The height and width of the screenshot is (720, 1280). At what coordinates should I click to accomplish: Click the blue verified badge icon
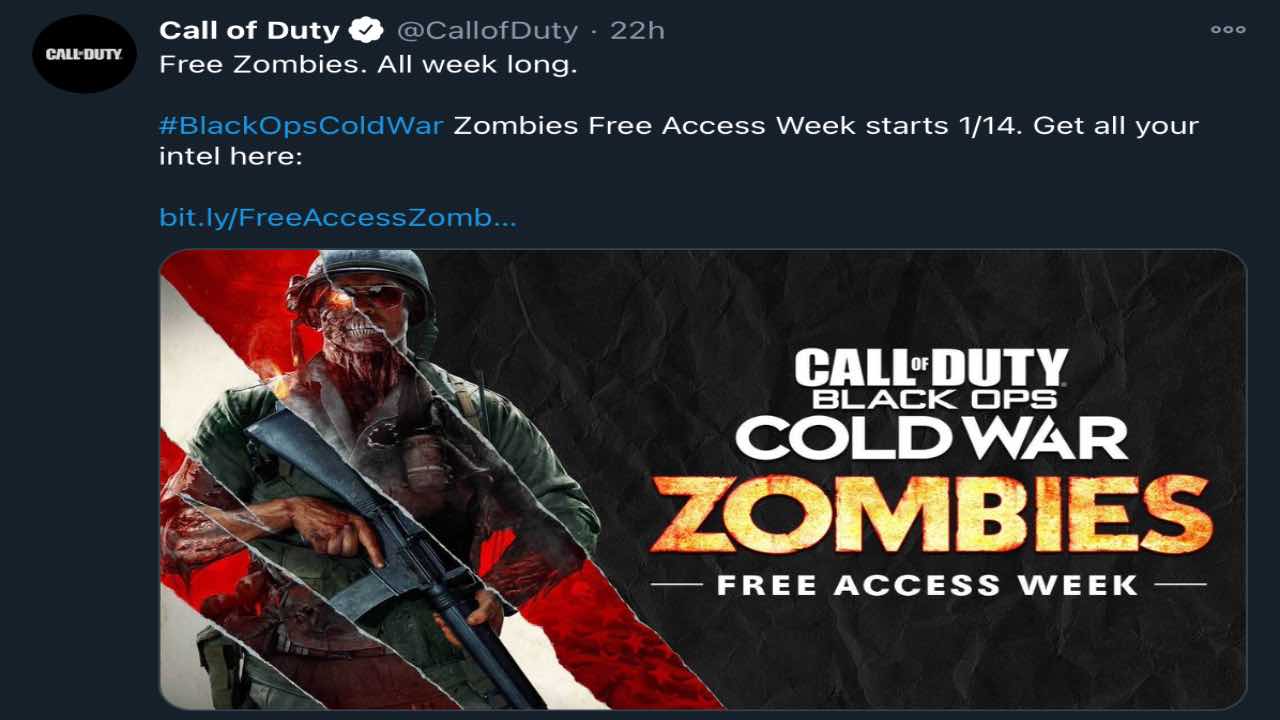[x=367, y=30]
